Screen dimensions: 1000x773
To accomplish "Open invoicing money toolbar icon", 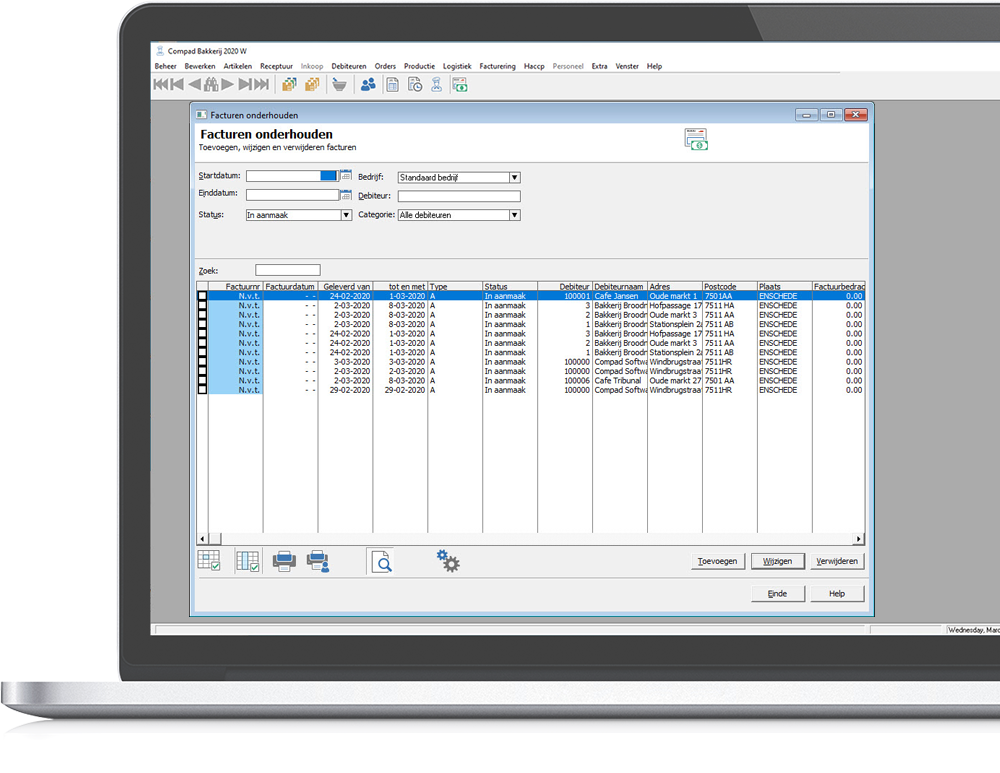I will [460, 84].
